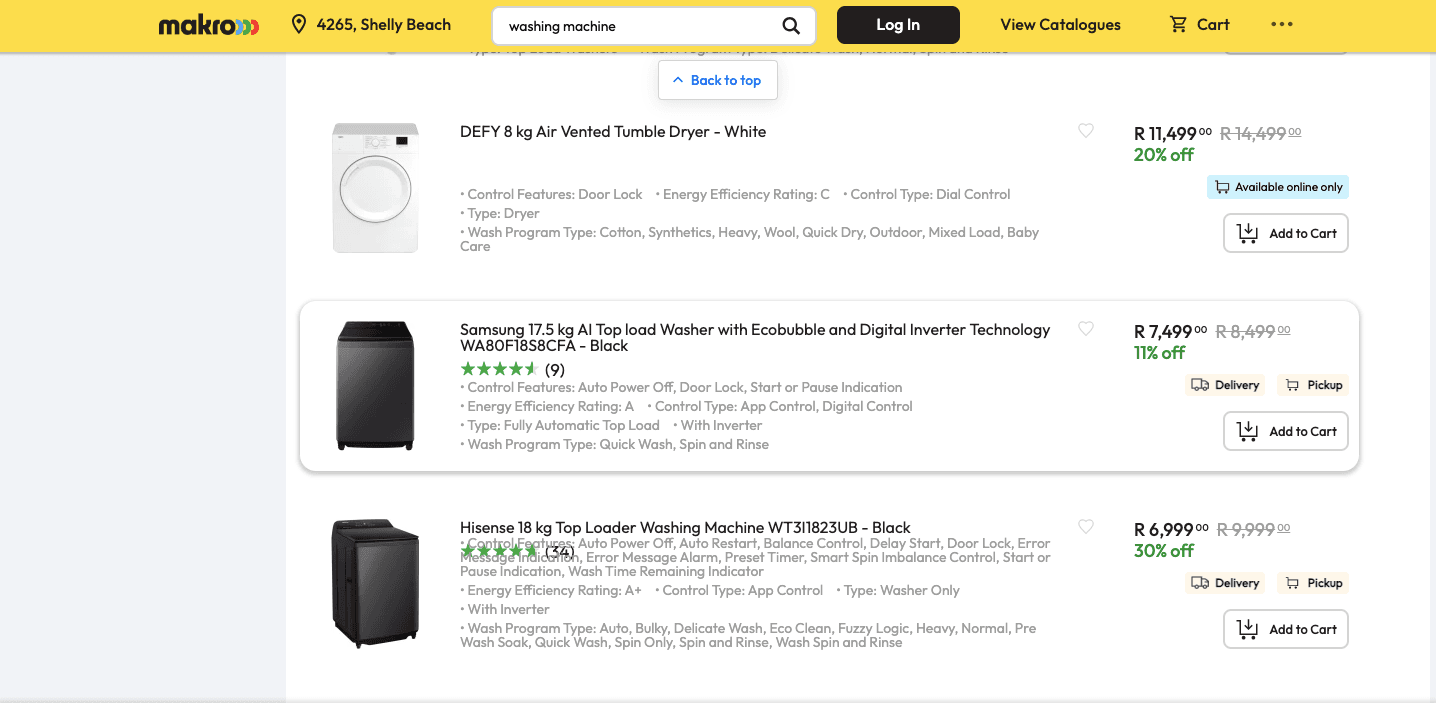Click the Log In button

coord(898,25)
